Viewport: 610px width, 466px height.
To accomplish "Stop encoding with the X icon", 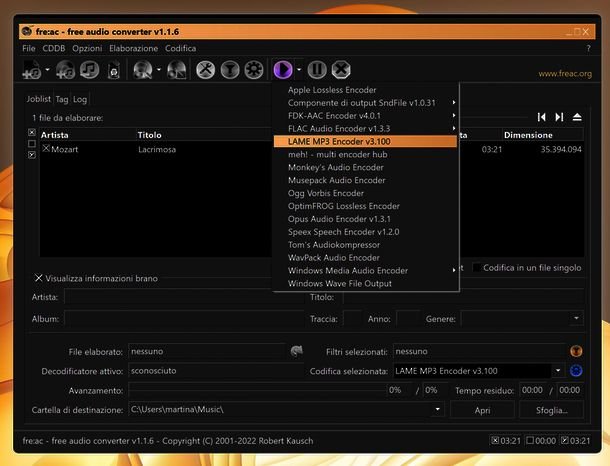I will (341, 70).
